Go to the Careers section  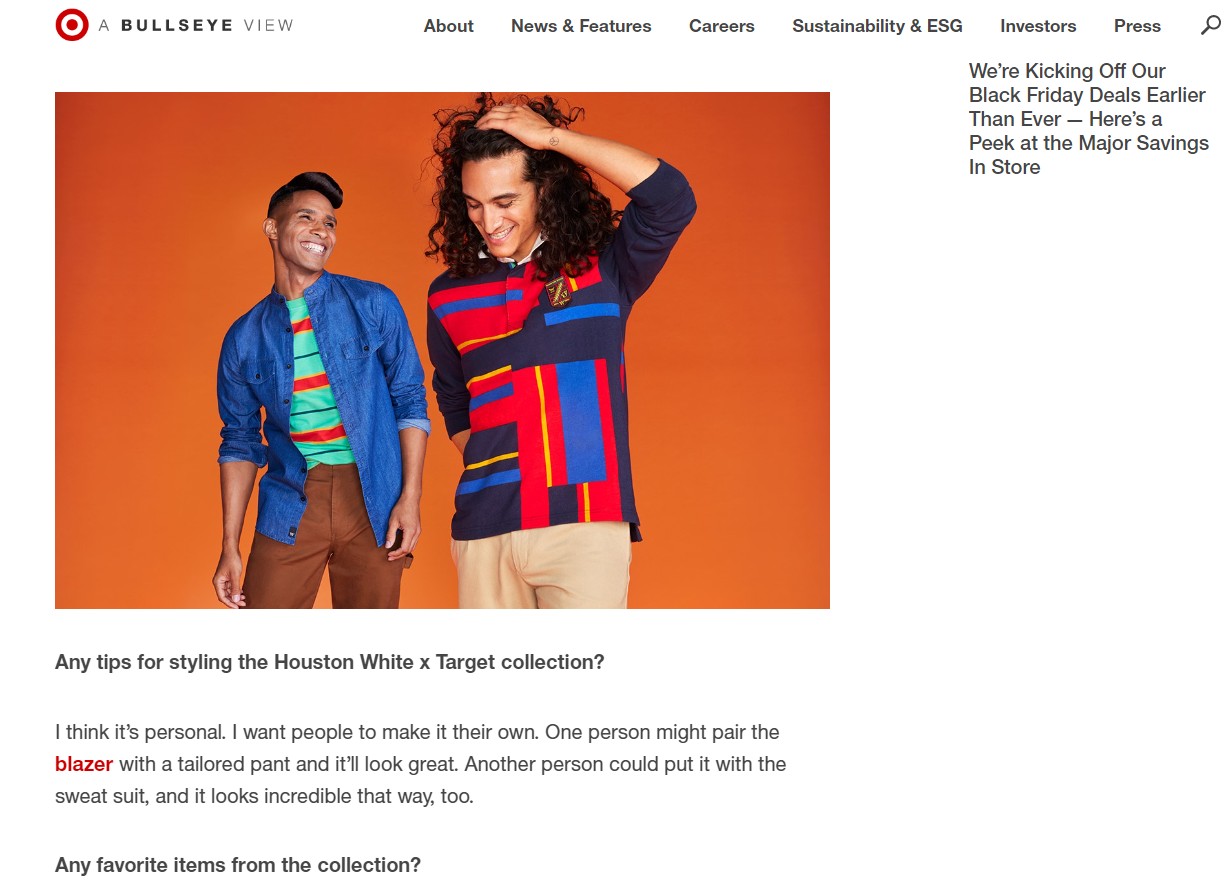[x=721, y=26]
